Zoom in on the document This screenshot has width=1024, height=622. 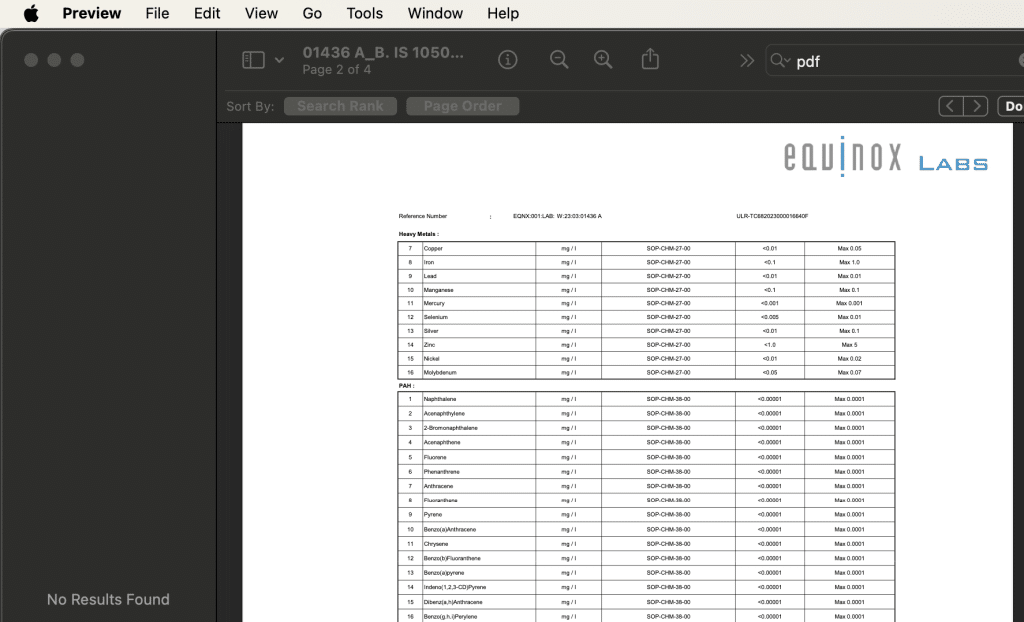(x=604, y=59)
